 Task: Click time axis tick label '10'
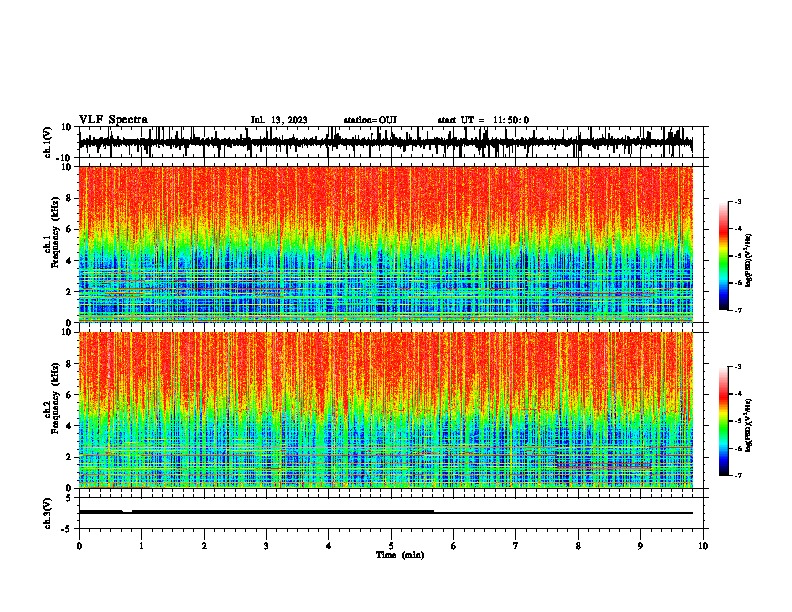(703, 546)
